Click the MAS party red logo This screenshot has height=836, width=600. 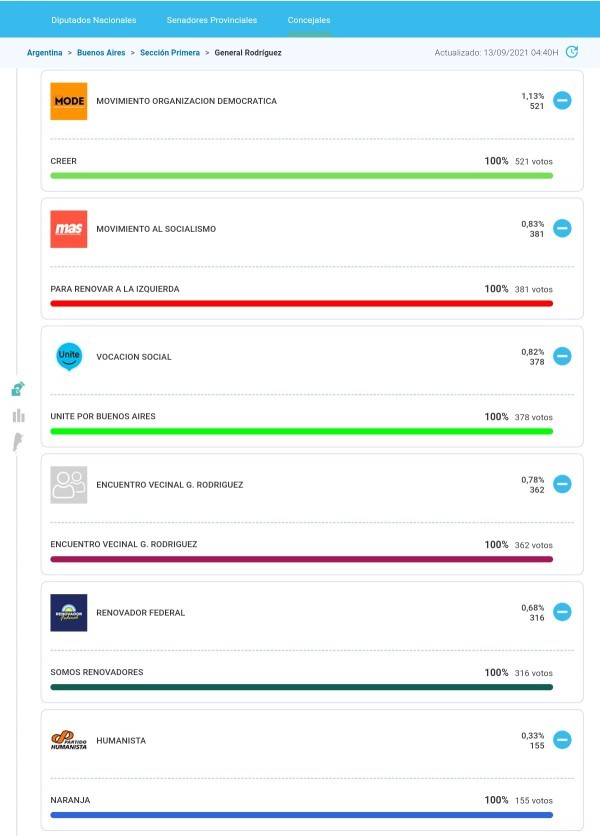69,229
